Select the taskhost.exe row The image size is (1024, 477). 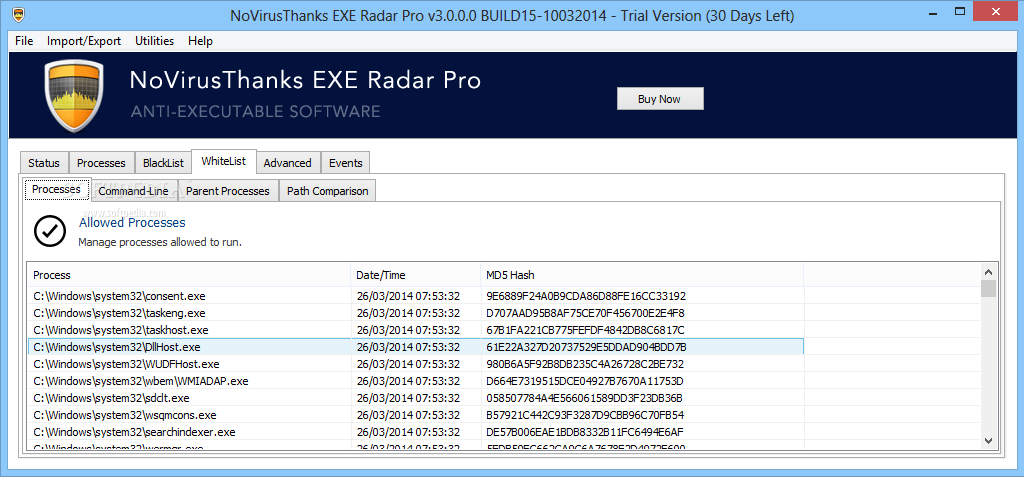[x=415, y=330]
